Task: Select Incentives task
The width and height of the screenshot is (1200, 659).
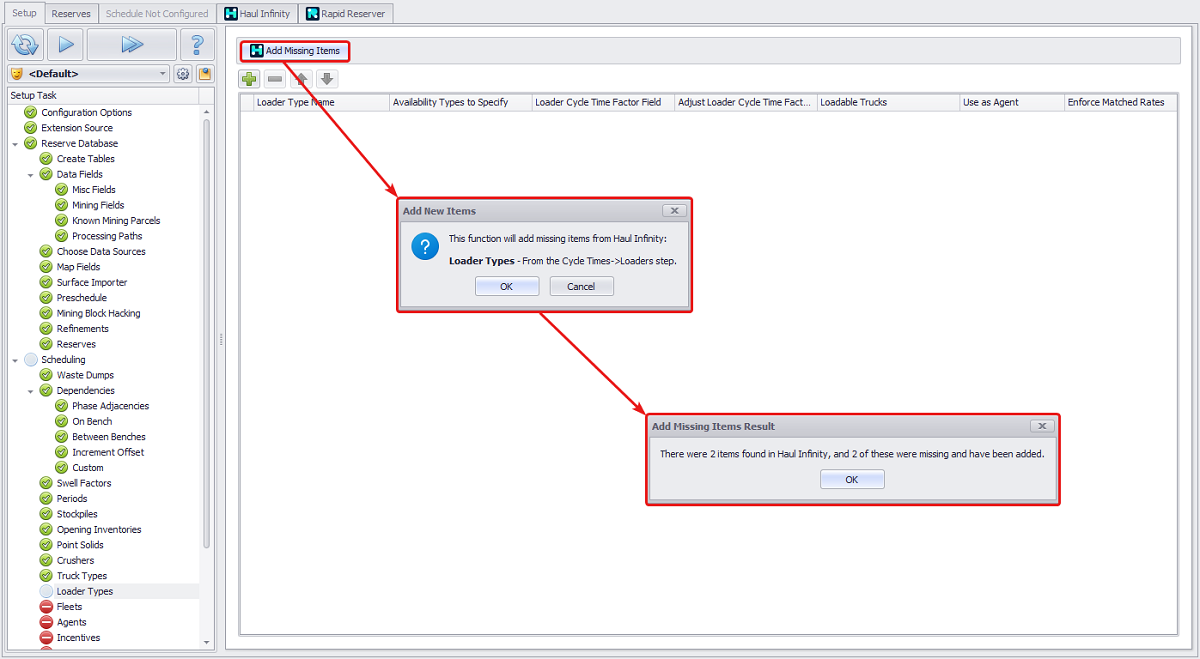Action: click(78, 638)
